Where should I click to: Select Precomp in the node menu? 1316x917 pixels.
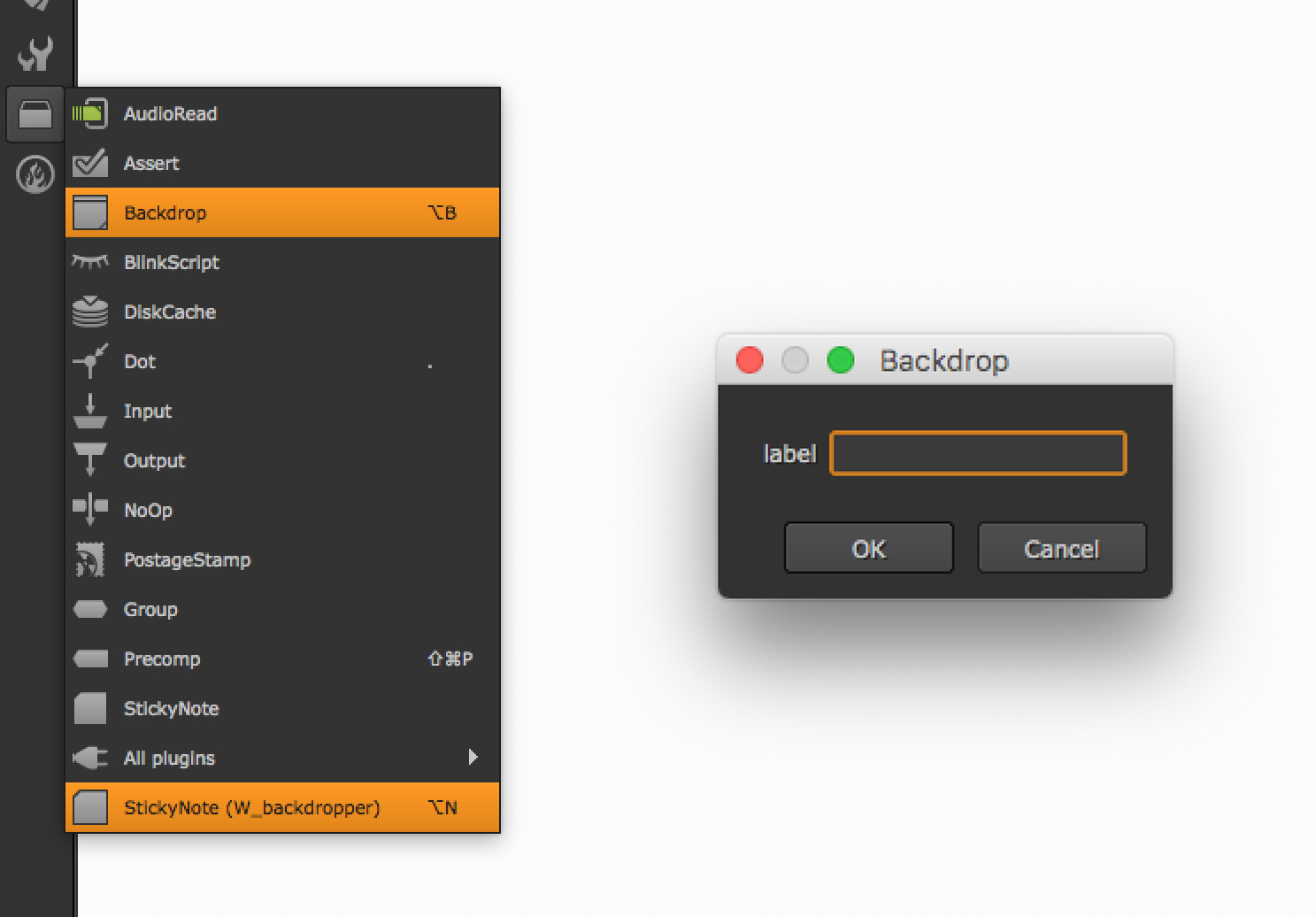(162, 659)
